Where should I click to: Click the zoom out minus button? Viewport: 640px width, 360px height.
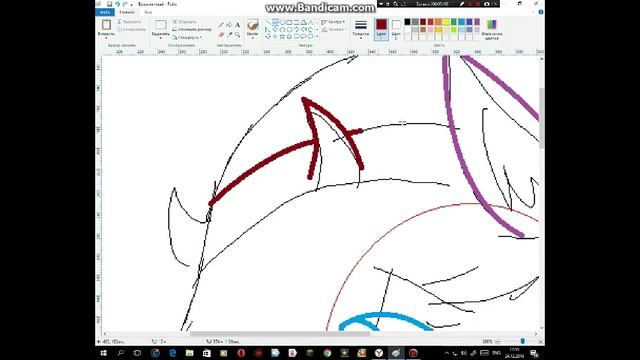click(498, 341)
